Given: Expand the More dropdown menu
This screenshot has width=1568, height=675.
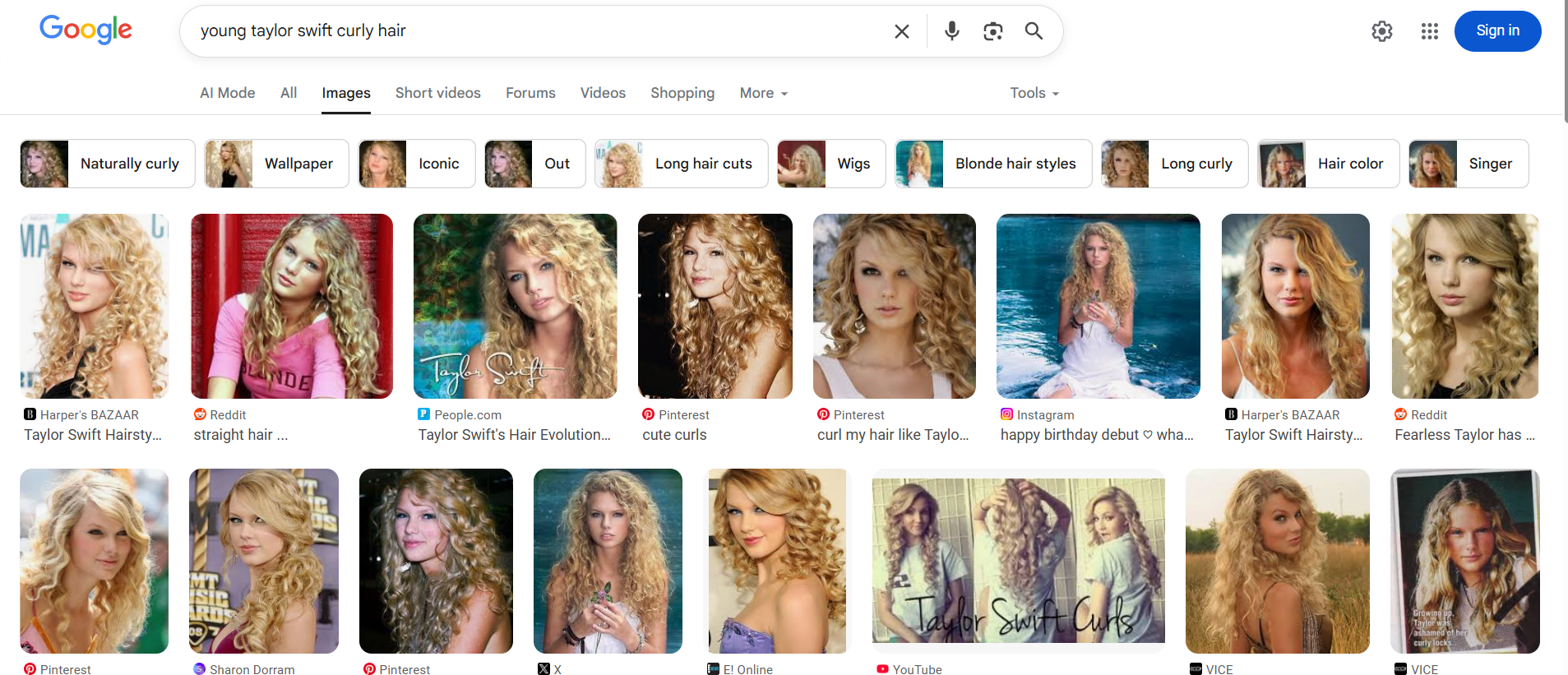Looking at the screenshot, I should [764, 93].
